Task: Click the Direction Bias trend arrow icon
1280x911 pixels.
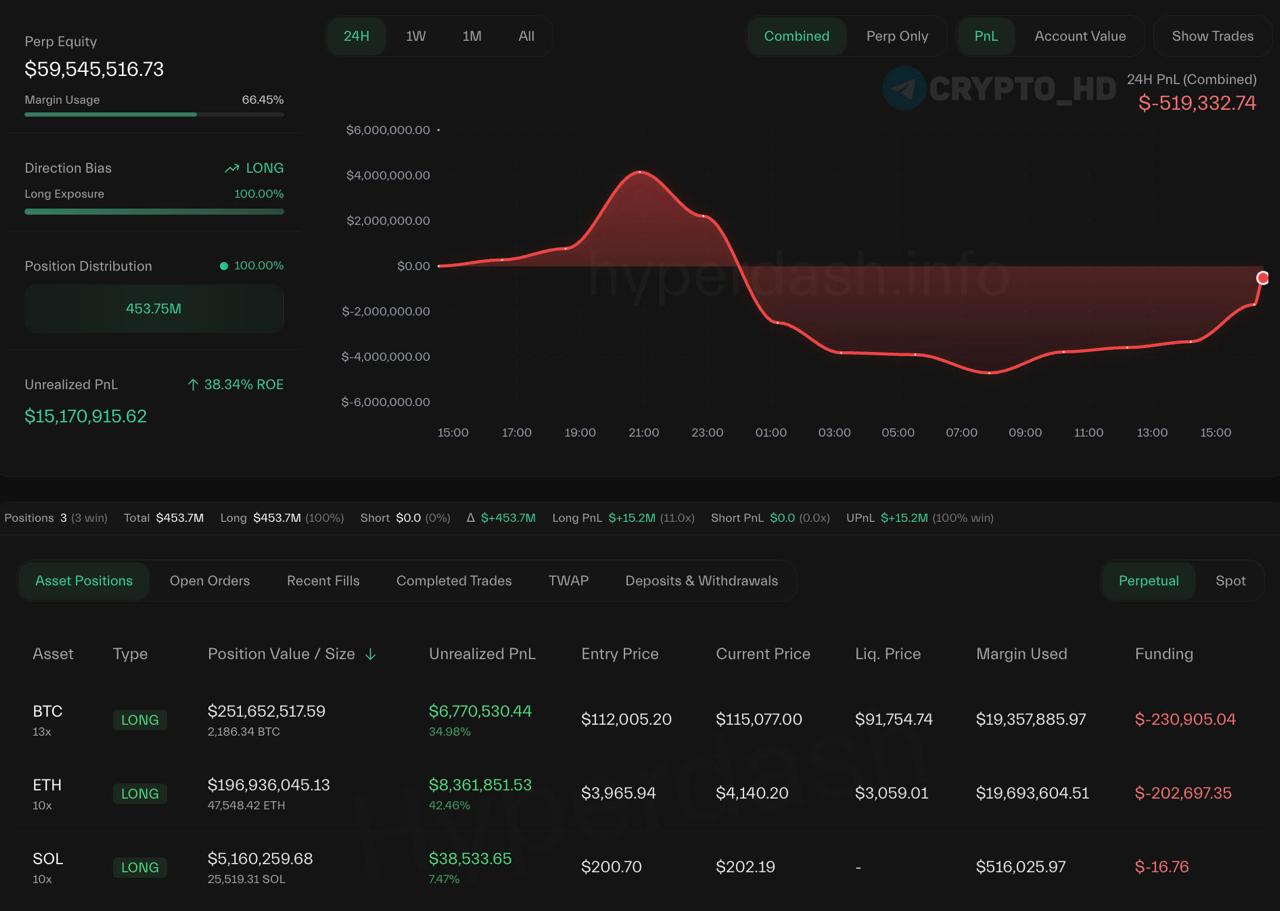Action: point(232,169)
